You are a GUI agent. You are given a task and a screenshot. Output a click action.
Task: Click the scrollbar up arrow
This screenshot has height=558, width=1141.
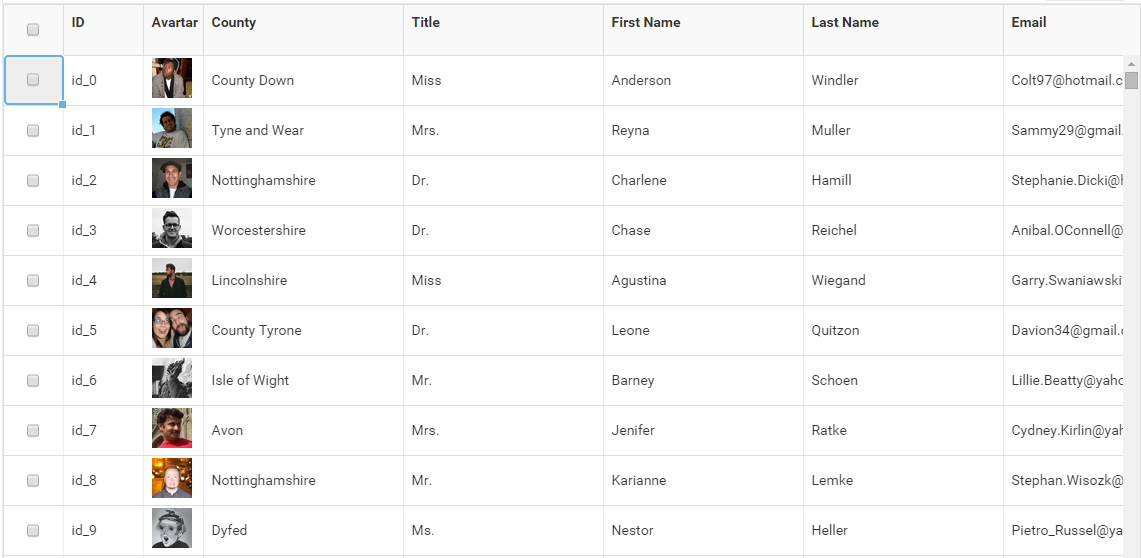(1131, 64)
